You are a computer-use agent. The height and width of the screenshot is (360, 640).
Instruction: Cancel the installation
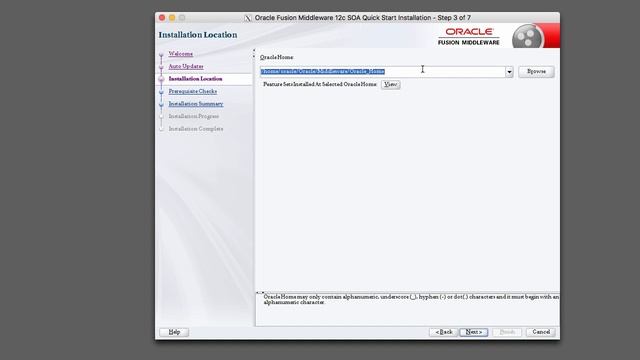click(x=541, y=332)
